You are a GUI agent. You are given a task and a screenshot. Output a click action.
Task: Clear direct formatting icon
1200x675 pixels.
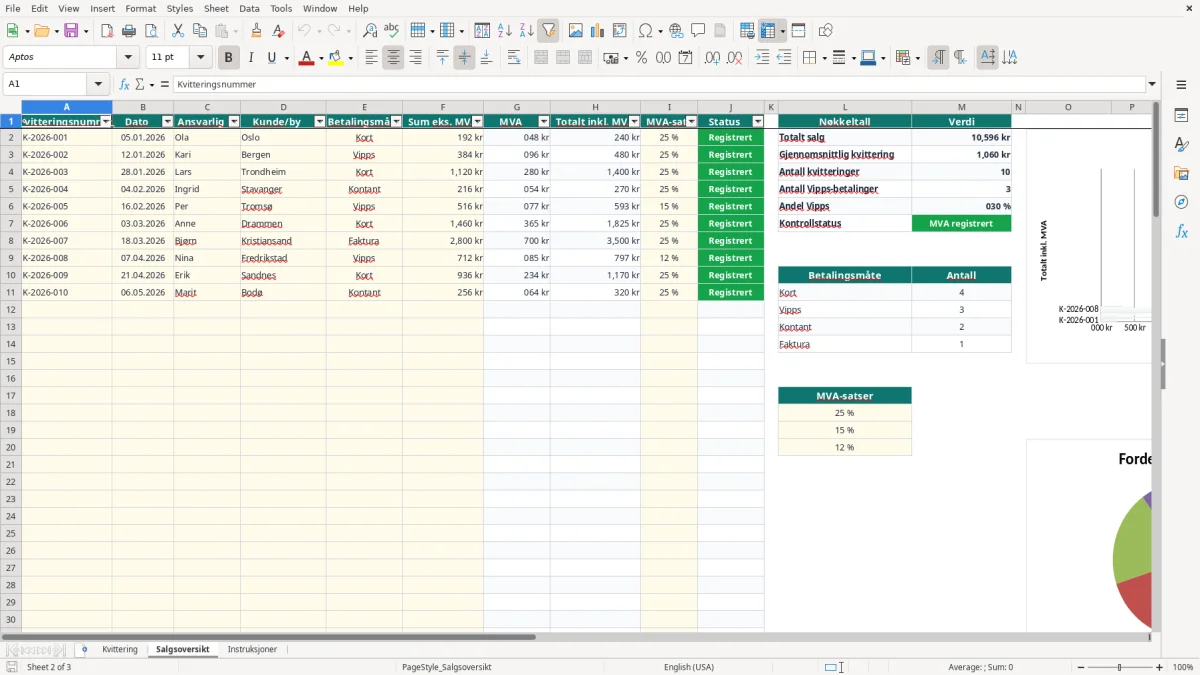point(278,31)
